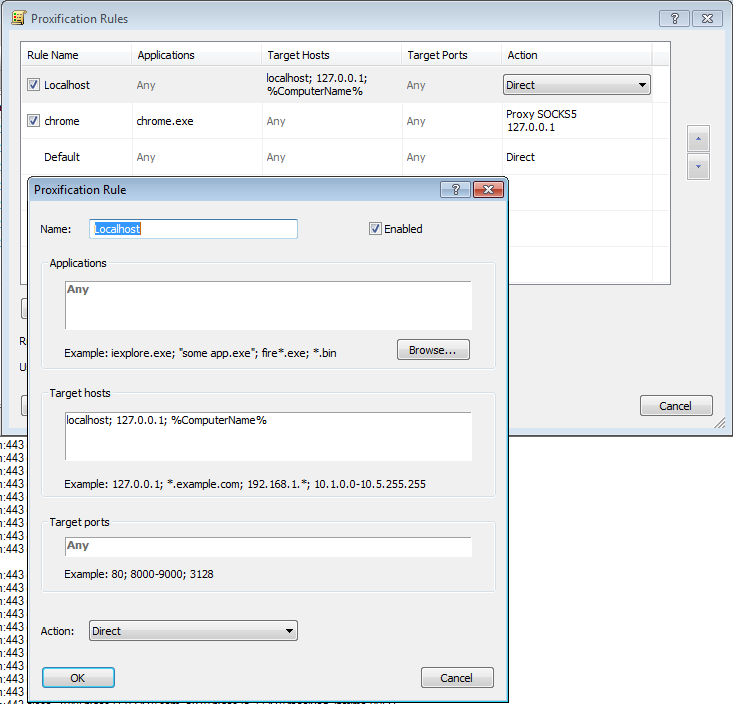The width and height of the screenshot is (733, 704).
Task: Close the Proxification Rules window
Action: click(707, 18)
